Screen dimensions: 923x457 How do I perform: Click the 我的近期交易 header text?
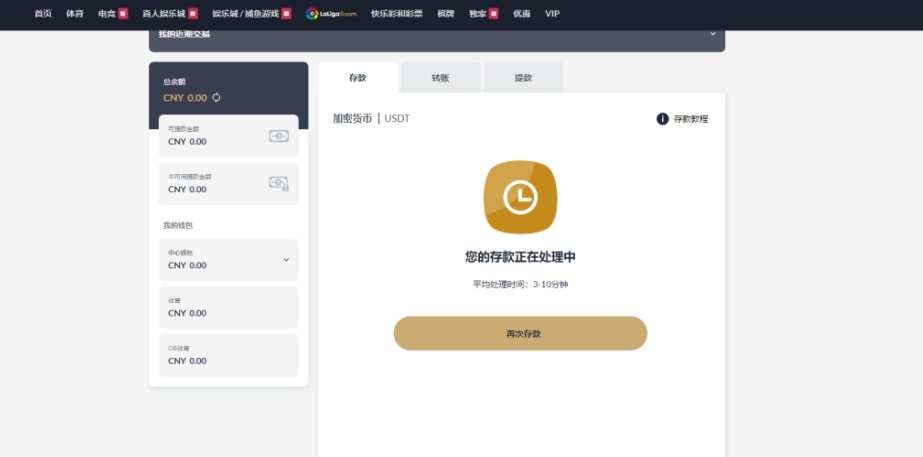coord(184,34)
